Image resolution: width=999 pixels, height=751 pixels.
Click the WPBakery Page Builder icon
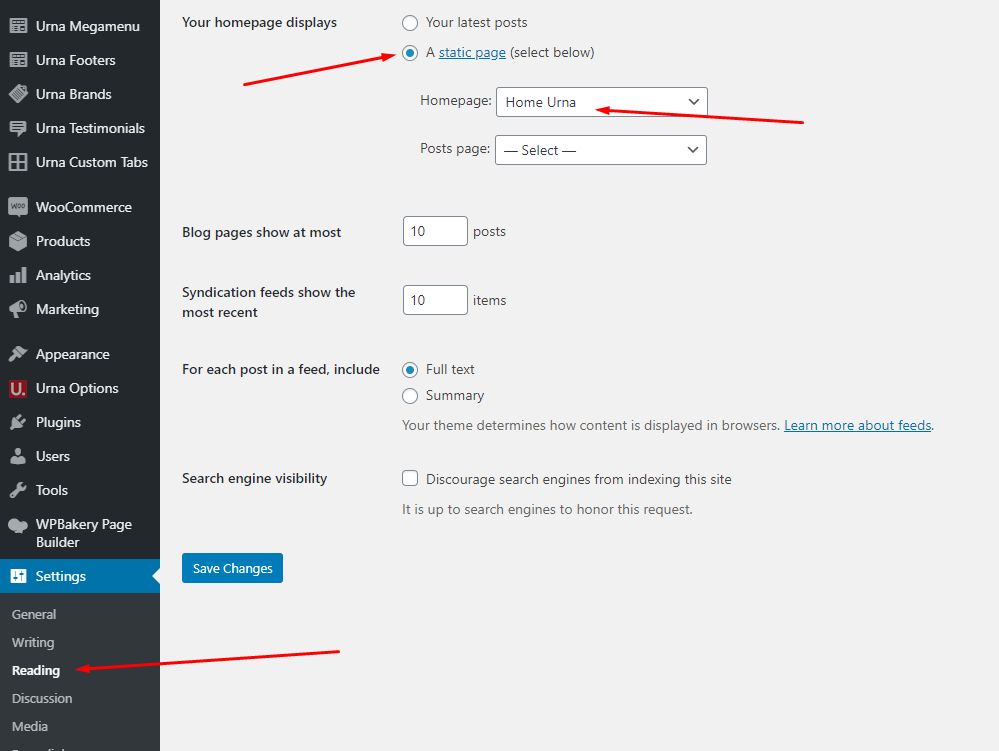(x=18, y=526)
